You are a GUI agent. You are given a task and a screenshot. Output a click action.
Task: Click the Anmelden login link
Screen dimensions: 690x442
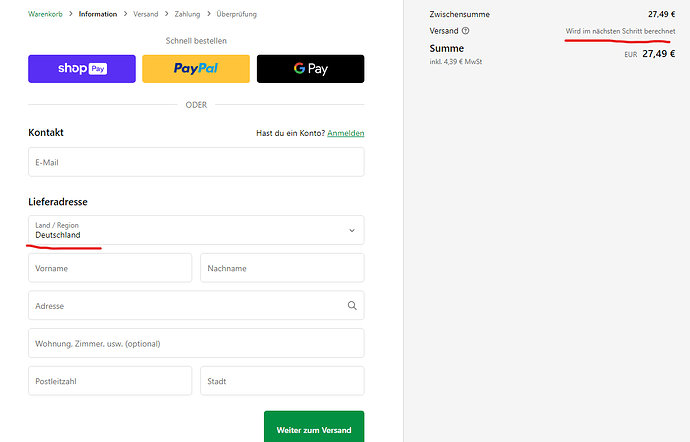pos(346,133)
